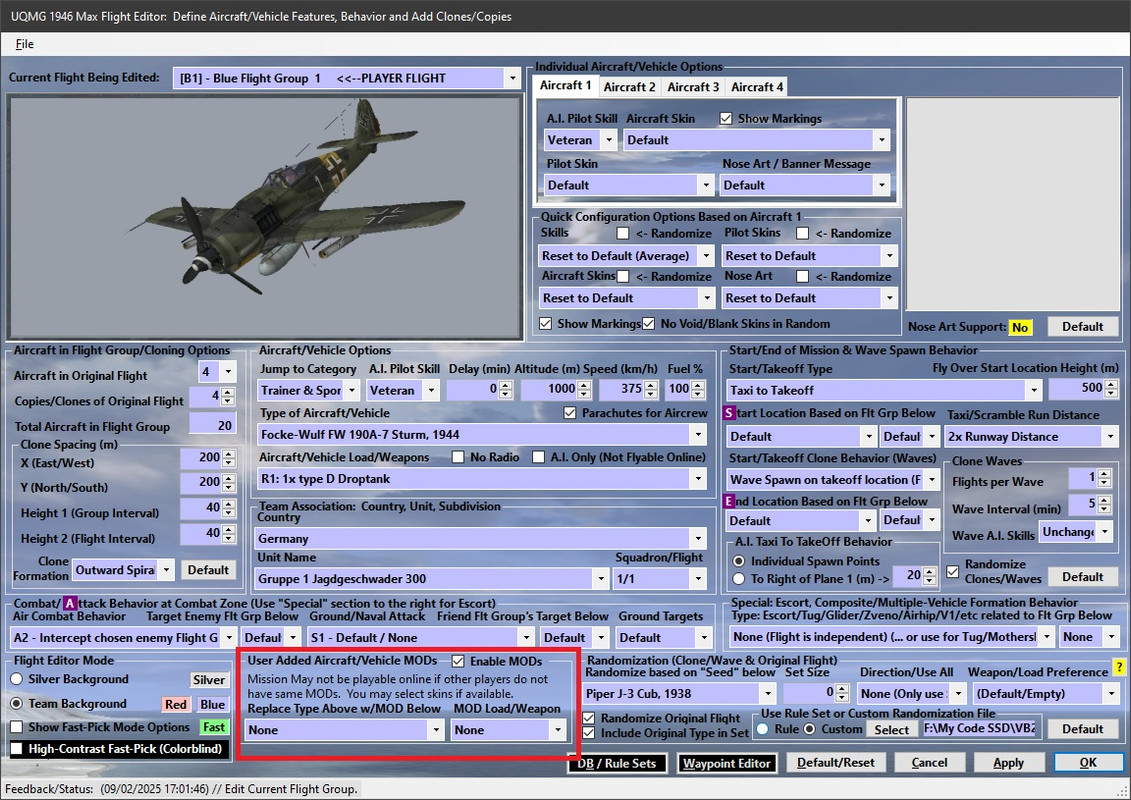Click the Fw 190 aircraft preview image
This screenshot has height=800, width=1131.
coord(265,219)
